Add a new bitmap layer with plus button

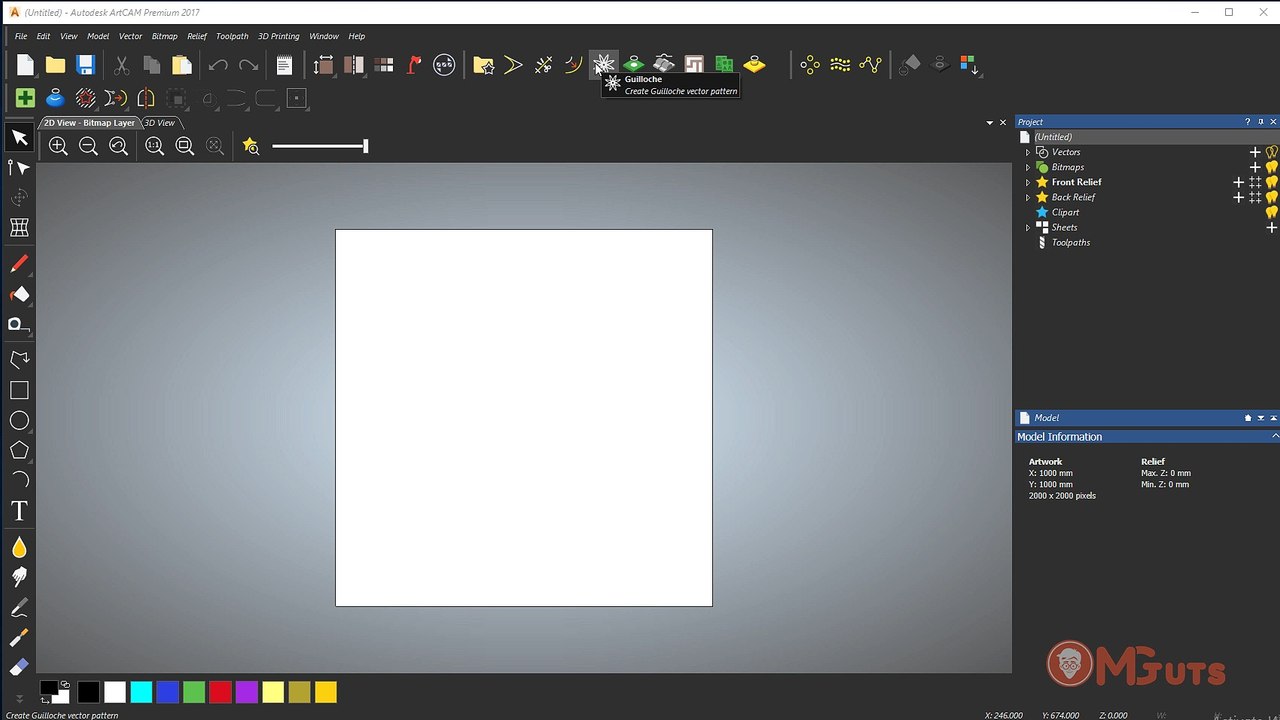tap(1255, 167)
